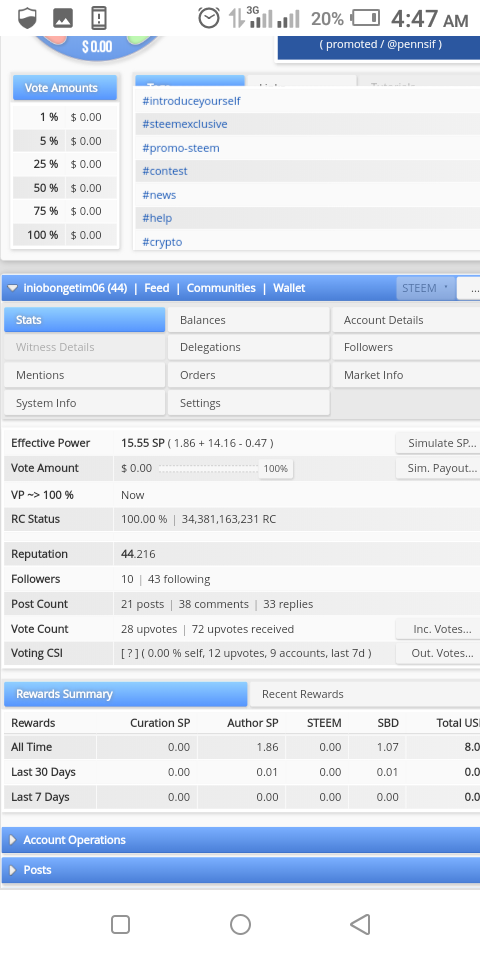480x960 pixels.
Task: Click the $ 0.00 voting power gauge
Action: point(97,48)
